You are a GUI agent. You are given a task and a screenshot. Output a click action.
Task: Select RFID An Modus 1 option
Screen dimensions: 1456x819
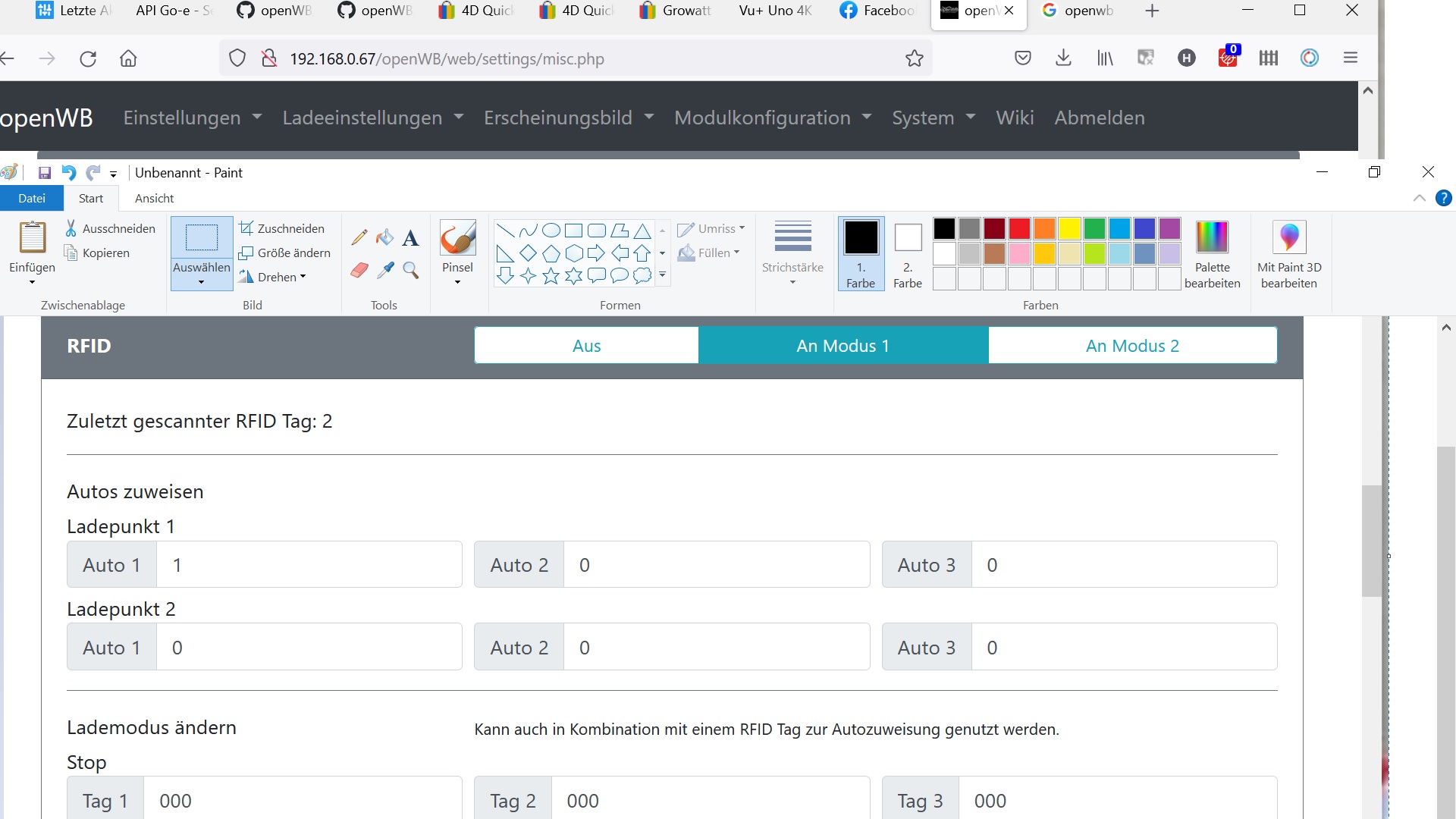point(843,346)
